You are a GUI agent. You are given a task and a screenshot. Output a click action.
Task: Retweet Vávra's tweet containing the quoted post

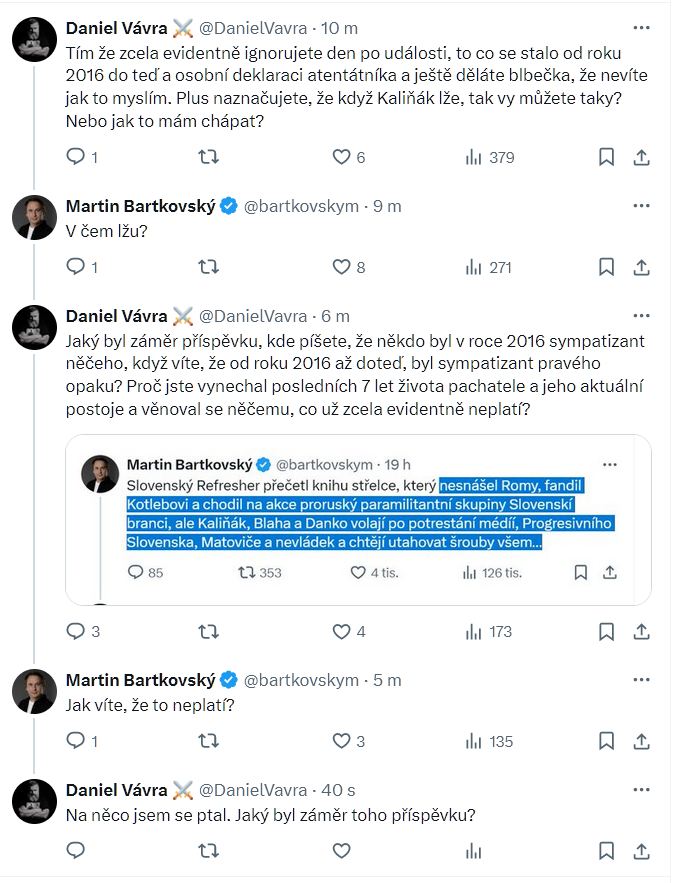tap(207, 631)
